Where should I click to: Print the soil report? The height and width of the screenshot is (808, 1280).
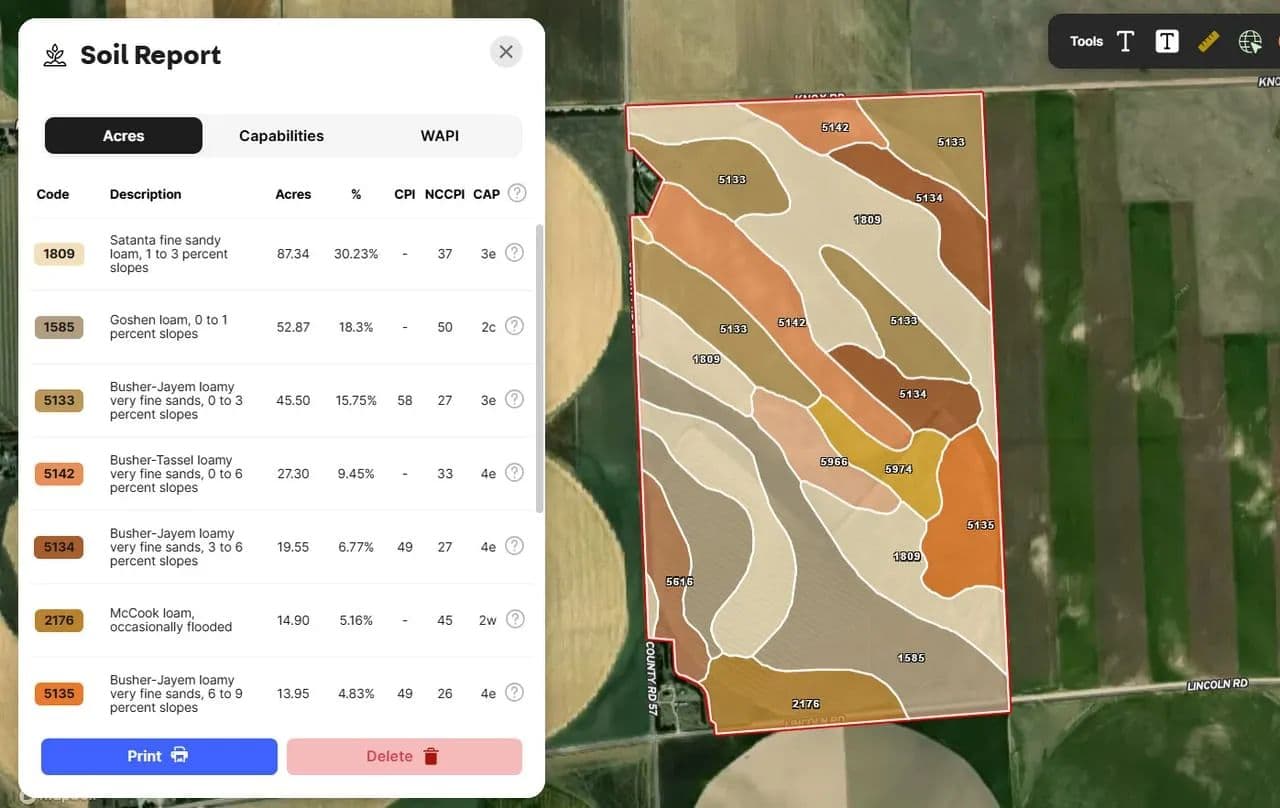click(x=159, y=756)
